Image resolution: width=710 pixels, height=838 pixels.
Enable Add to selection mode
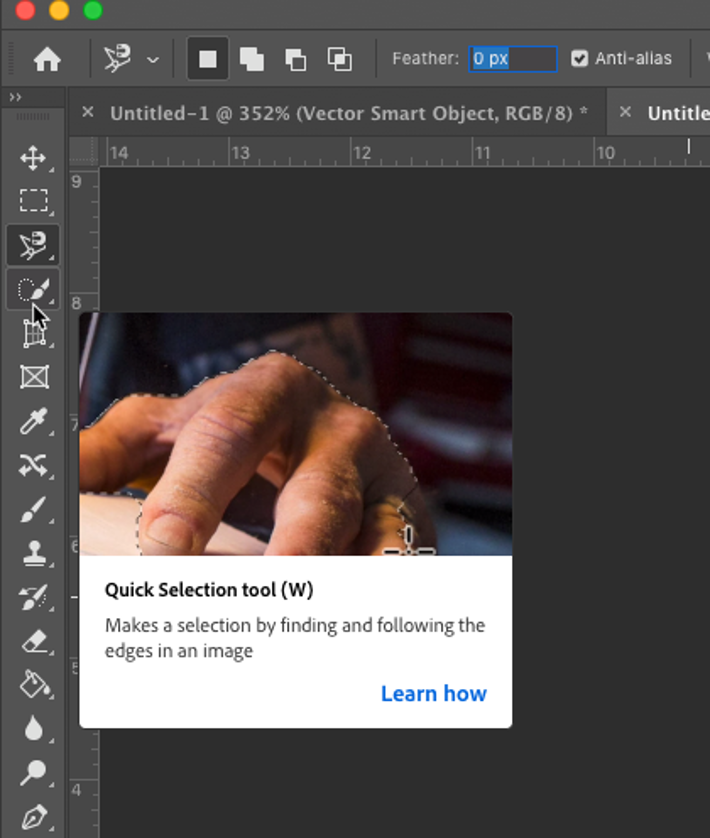pos(252,59)
